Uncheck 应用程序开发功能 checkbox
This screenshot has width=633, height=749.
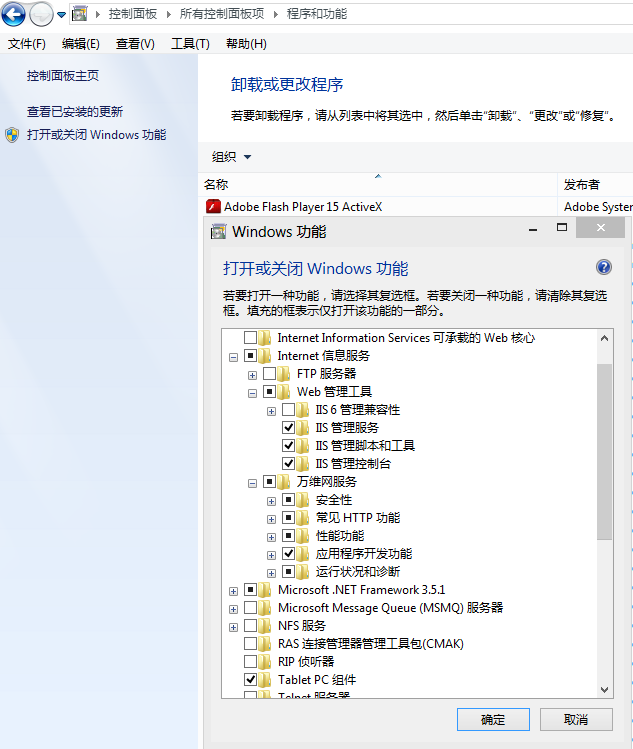[x=288, y=554]
